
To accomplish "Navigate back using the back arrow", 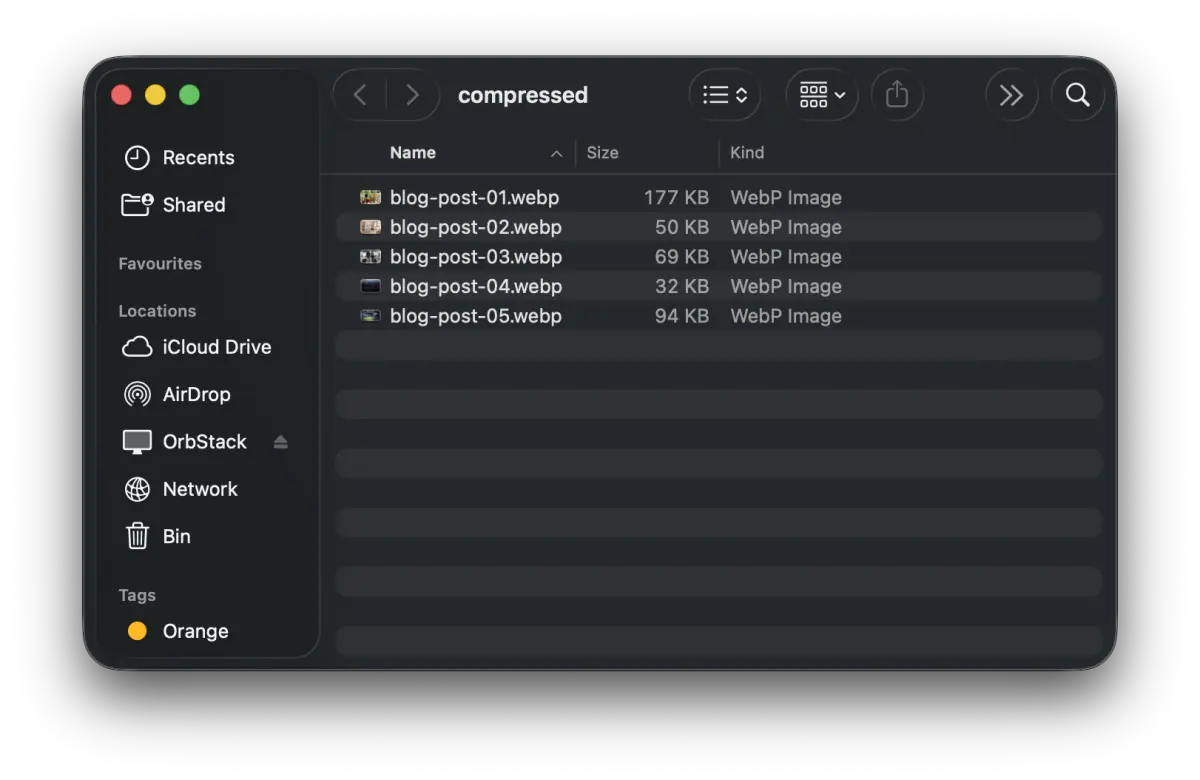I will coord(359,94).
